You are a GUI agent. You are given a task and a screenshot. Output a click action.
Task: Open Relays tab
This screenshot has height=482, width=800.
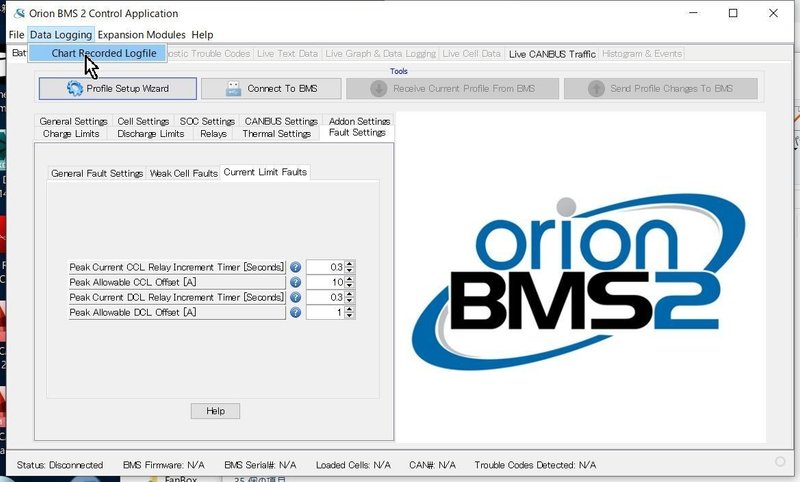[x=213, y=134]
